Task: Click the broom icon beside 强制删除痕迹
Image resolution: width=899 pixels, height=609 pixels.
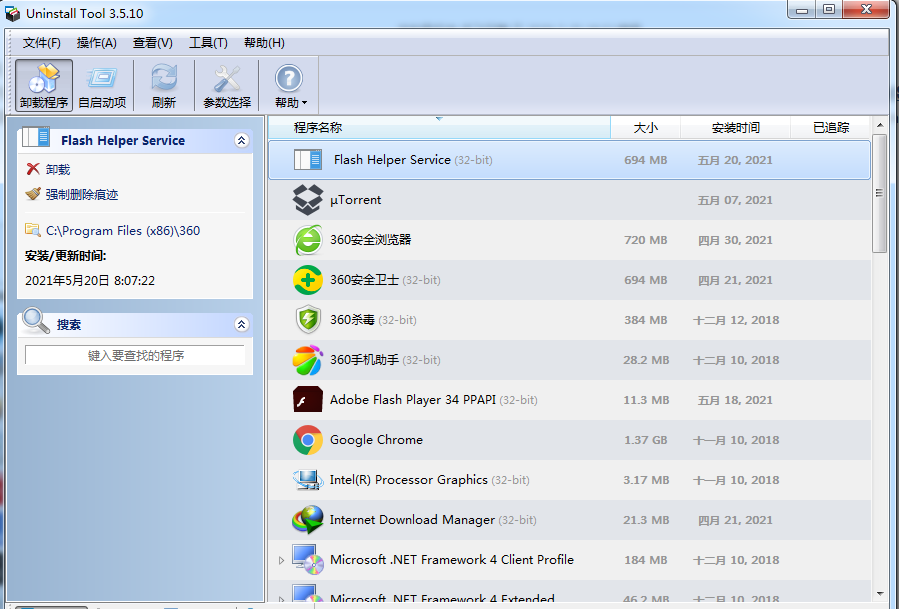Action: (x=33, y=194)
